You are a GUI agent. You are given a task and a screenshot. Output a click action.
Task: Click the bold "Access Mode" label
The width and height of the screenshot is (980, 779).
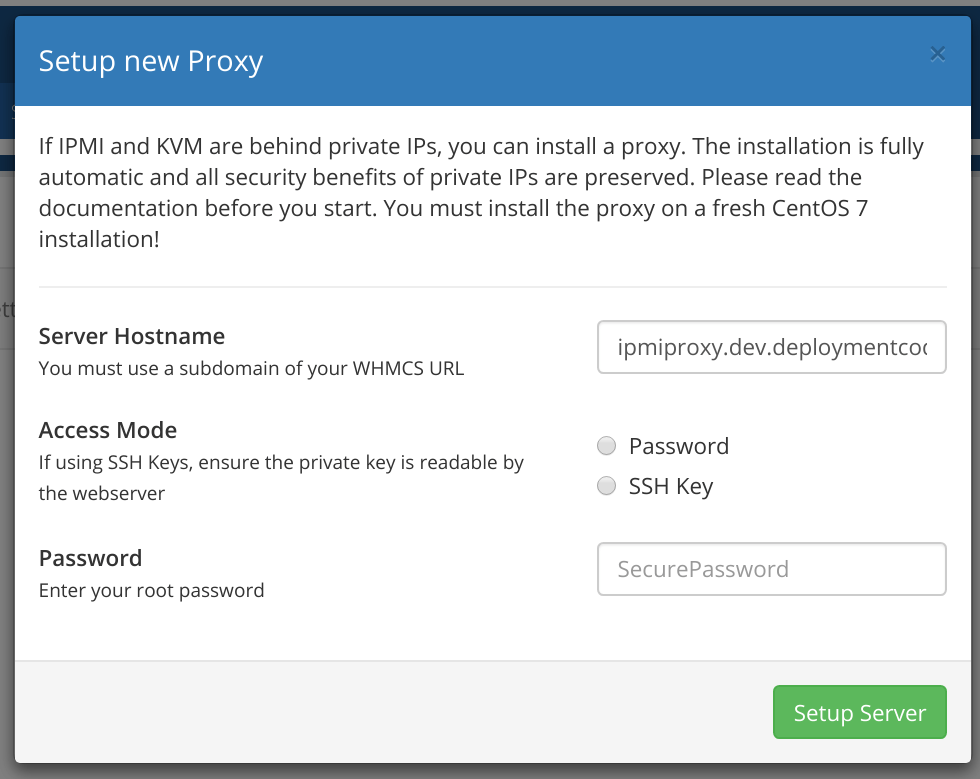tap(108, 430)
